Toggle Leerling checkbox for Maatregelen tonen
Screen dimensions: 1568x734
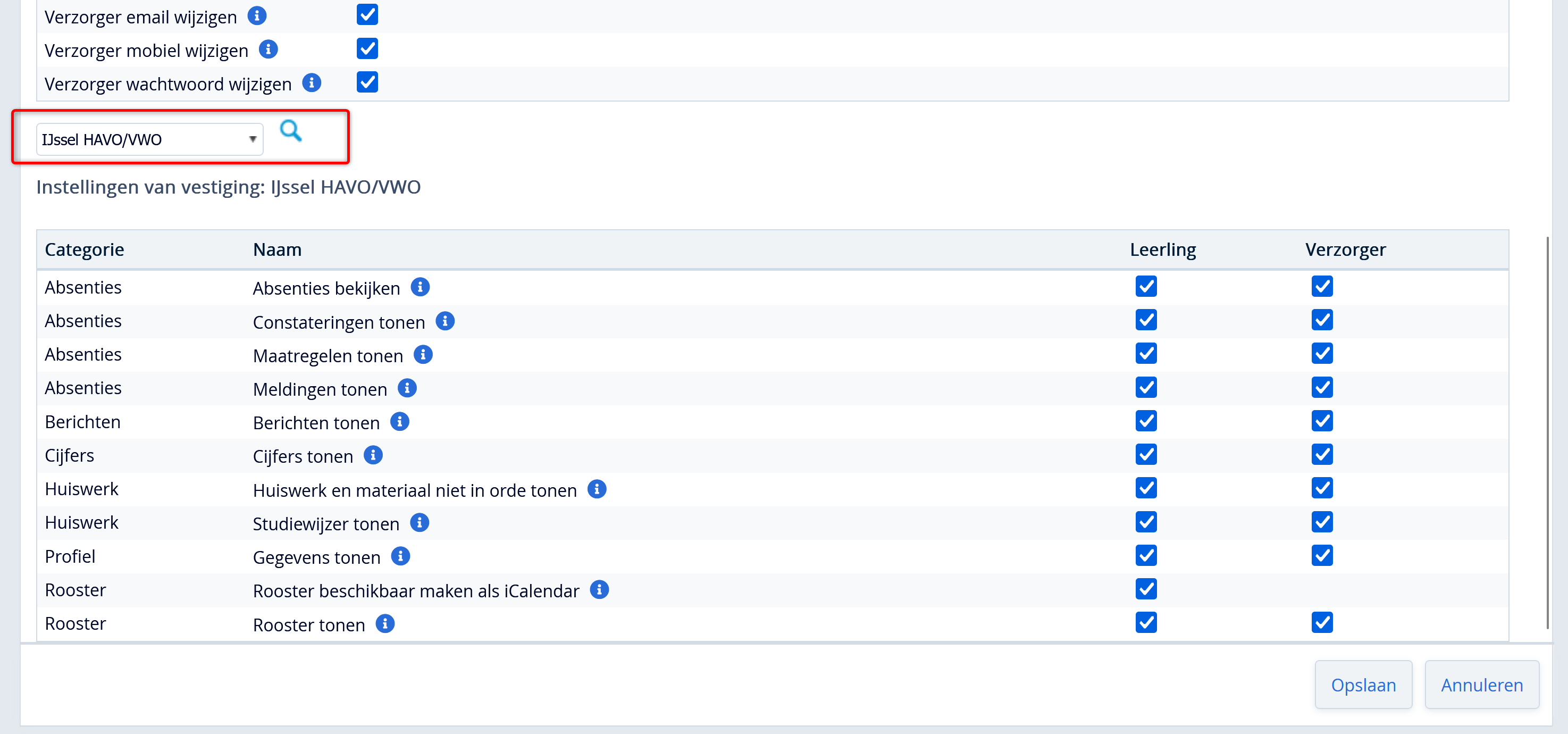1146,353
